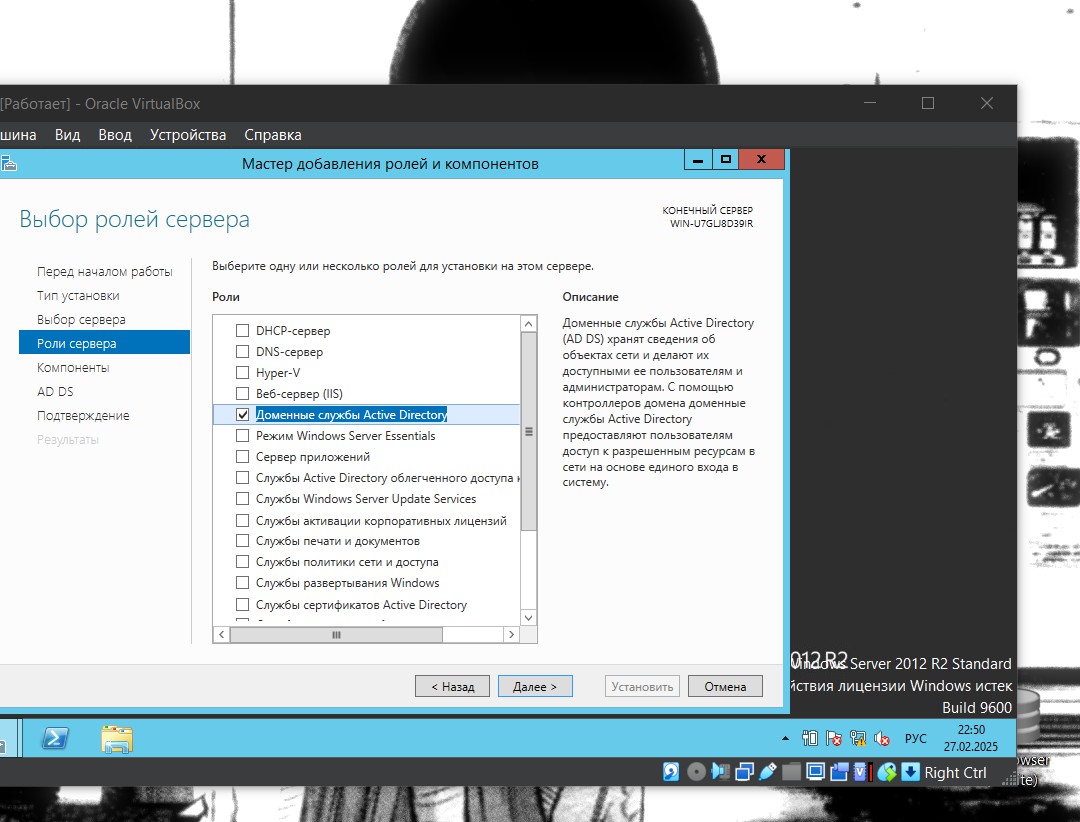
Task: Click wizard title bar server icon
Action: point(8,163)
